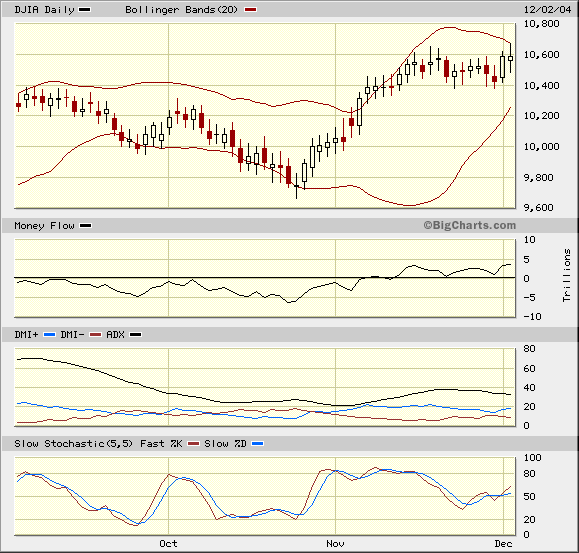Select the Dec label on time axis
Screen dimensions: 579x553
point(503,543)
